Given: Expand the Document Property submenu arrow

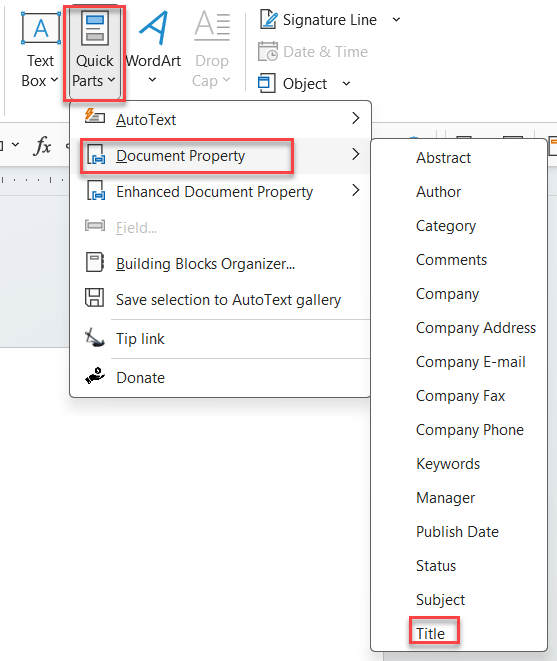Looking at the screenshot, I should click(x=355, y=154).
